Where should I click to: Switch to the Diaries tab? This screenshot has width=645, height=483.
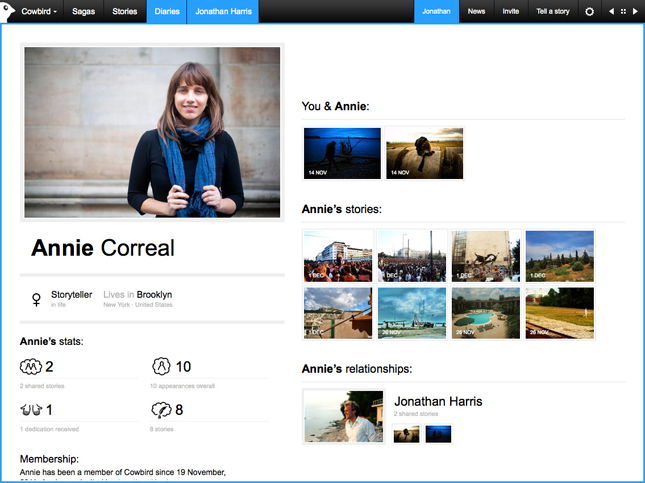click(x=166, y=12)
